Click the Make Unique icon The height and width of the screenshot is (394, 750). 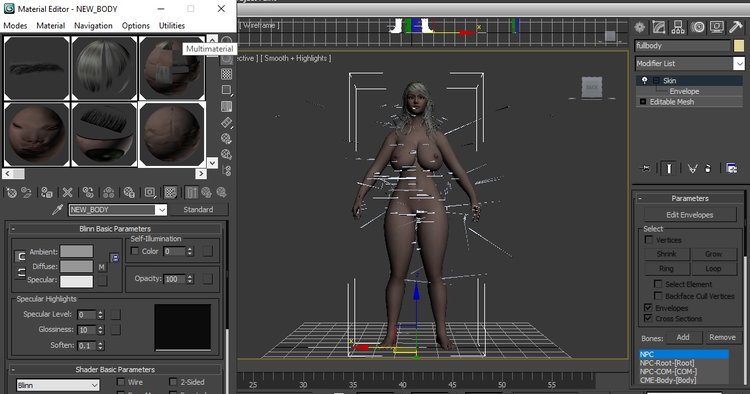click(x=109, y=193)
